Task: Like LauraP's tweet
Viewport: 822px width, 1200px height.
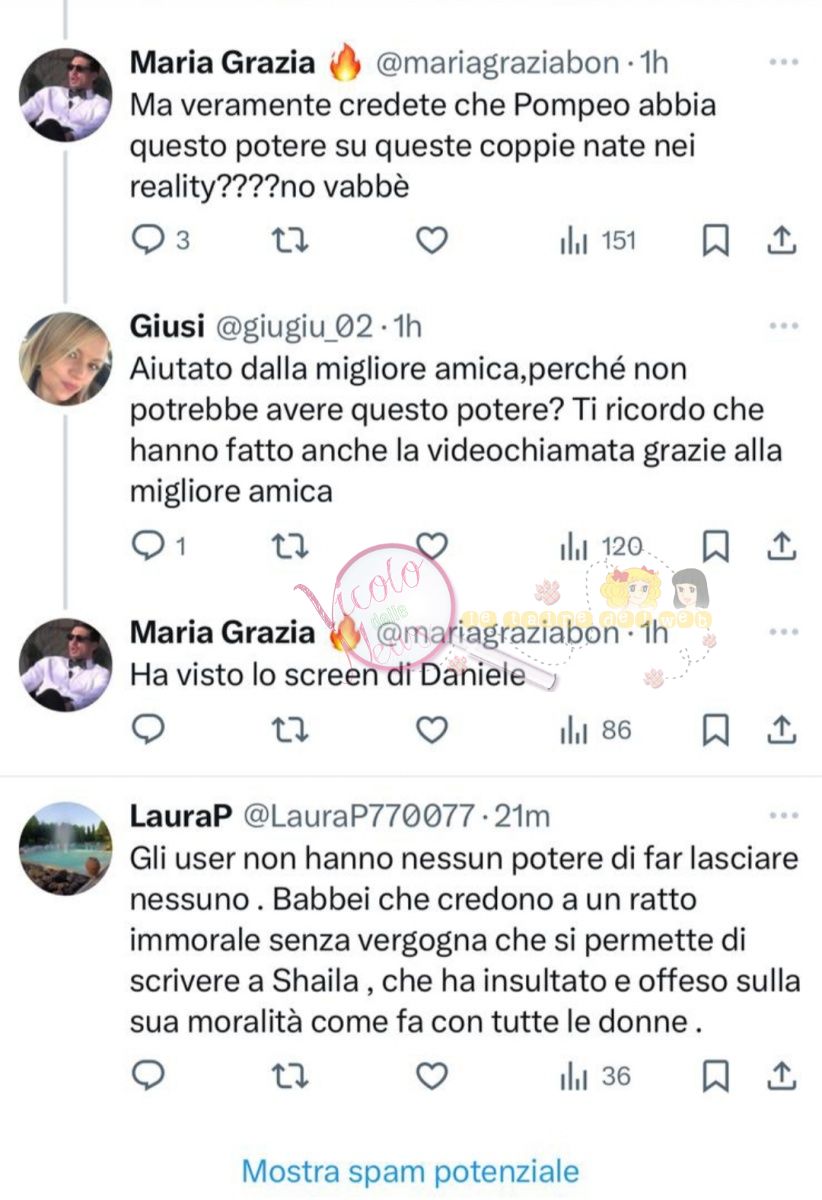Action: point(431,1076)
